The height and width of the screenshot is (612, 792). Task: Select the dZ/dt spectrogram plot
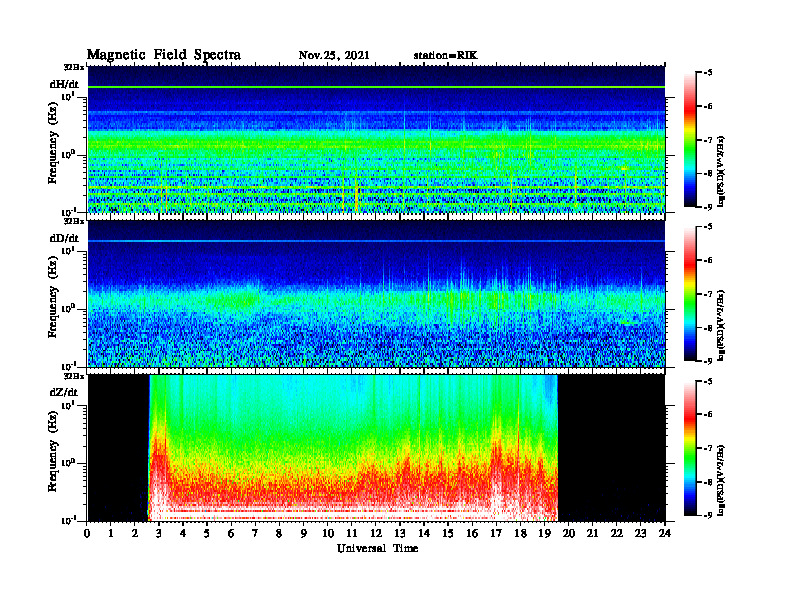[376, 448]
